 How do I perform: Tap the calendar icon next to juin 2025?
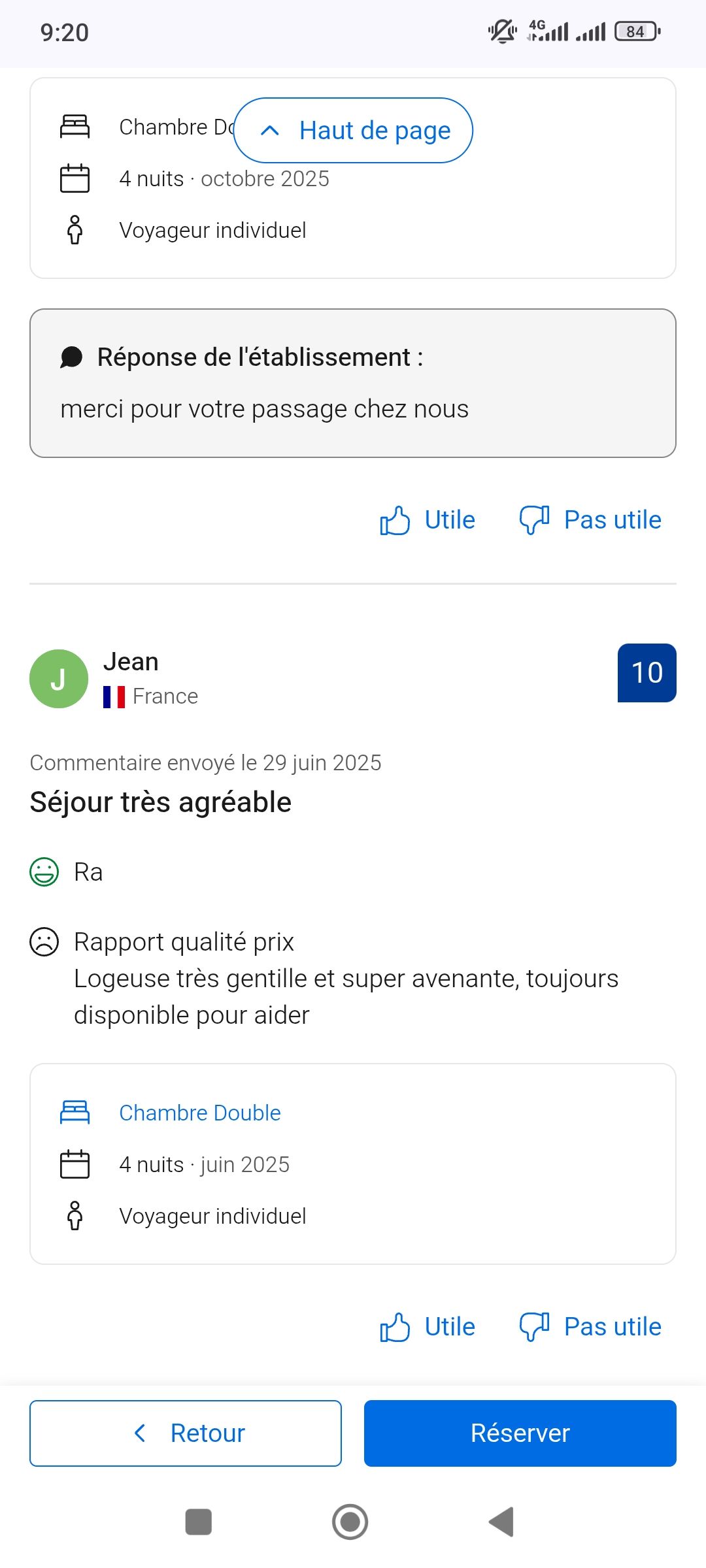(x=75, y=1164)
